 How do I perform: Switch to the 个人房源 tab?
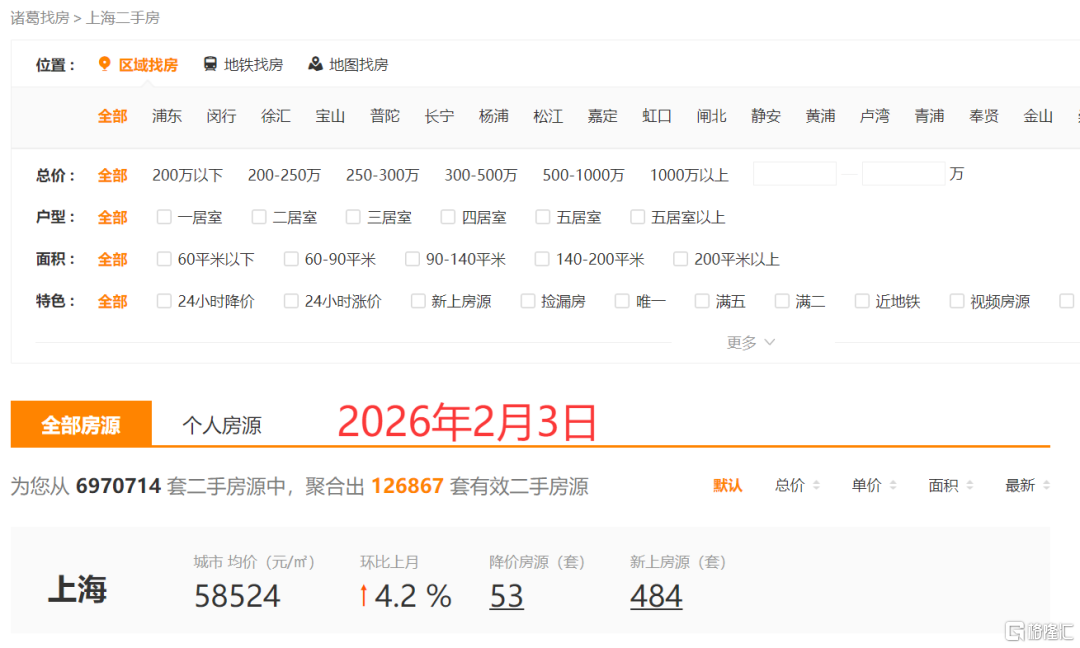221,425
